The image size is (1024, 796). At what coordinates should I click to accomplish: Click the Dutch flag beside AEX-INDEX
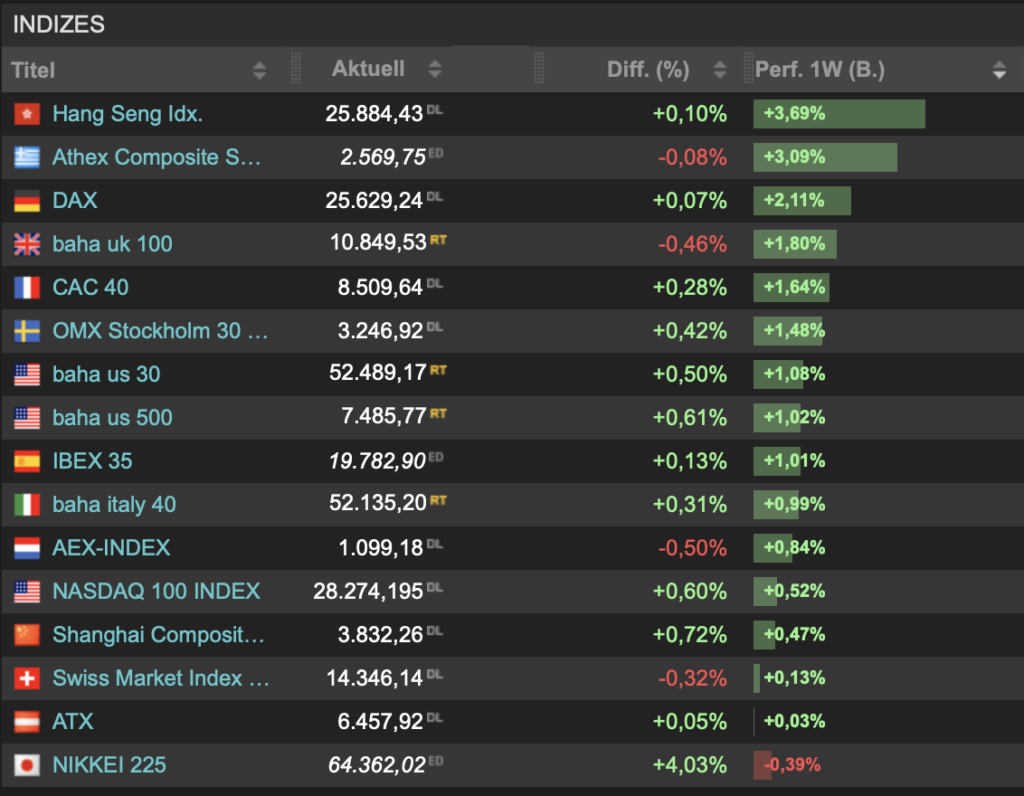[x=27, y=549]
